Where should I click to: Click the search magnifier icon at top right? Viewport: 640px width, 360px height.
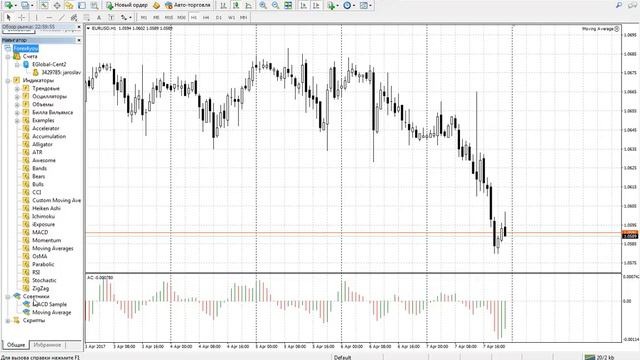(619, 5)
